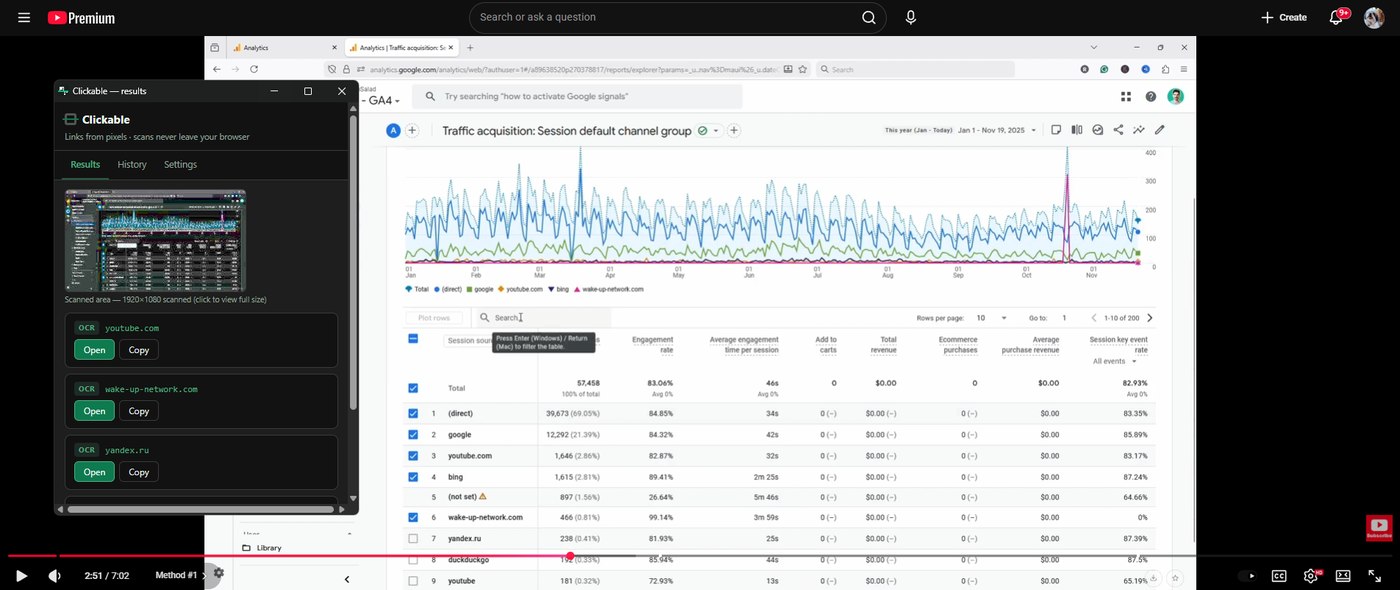Open video player settings gear
Image resolution: width=1400 pixels, height=590 pixels.
tap(1311, 576)
